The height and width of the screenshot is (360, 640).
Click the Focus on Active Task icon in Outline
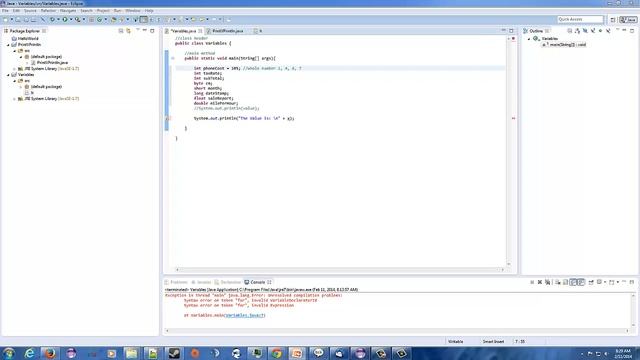coord(570,31)
